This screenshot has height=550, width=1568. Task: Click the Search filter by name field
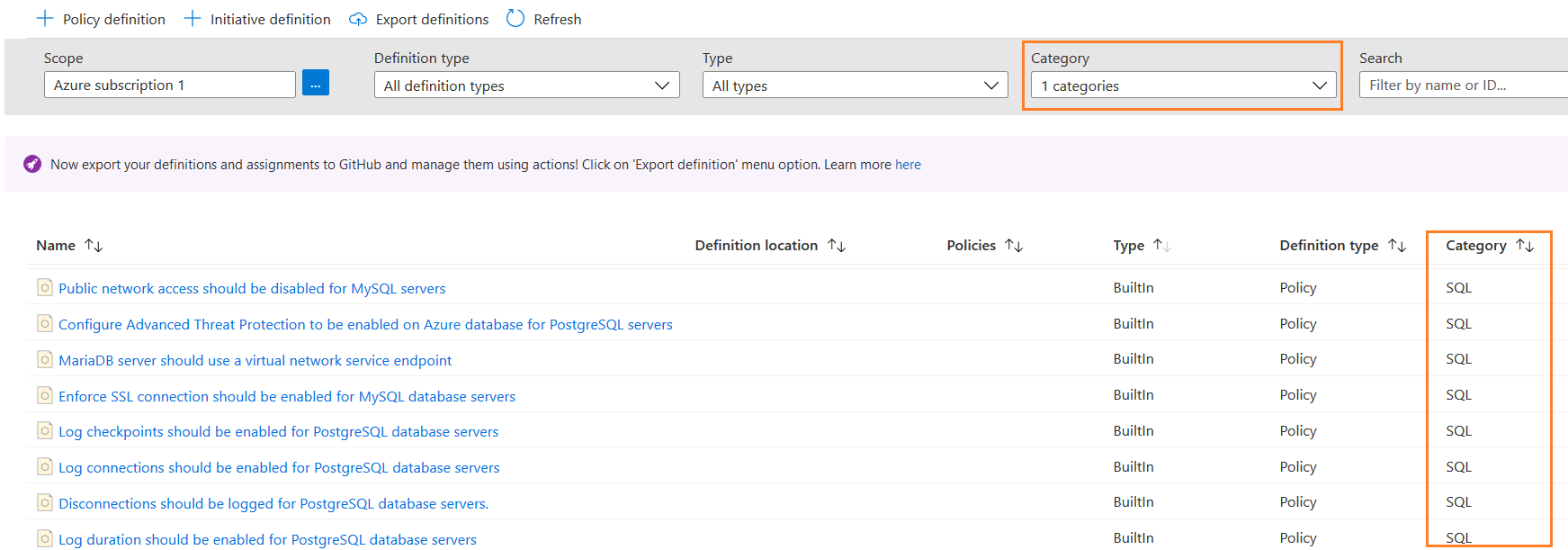click(1462, 86)
